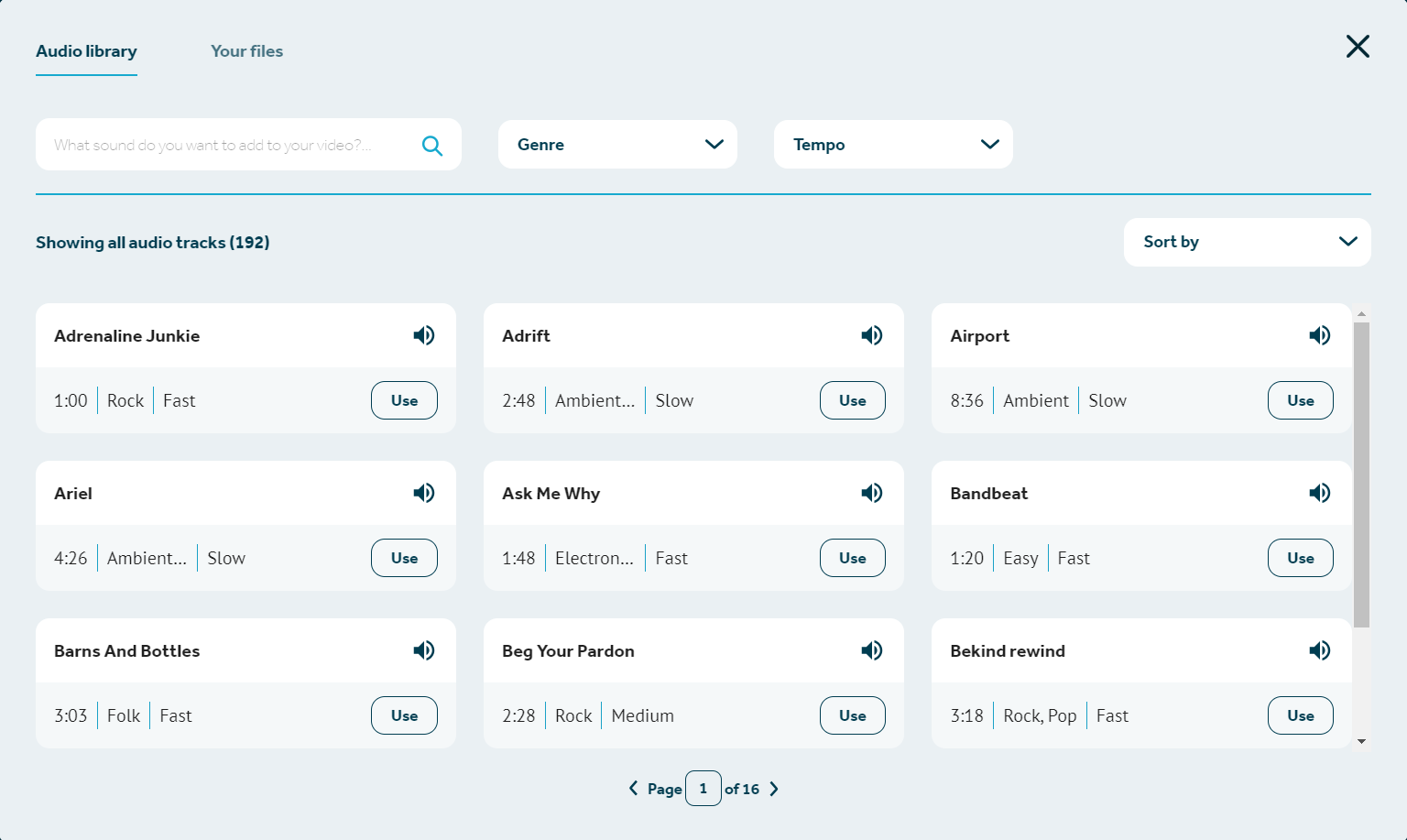Expand the Tempo filter dropdown
Screen dimensions: 1407x840
tap(893, 145)
